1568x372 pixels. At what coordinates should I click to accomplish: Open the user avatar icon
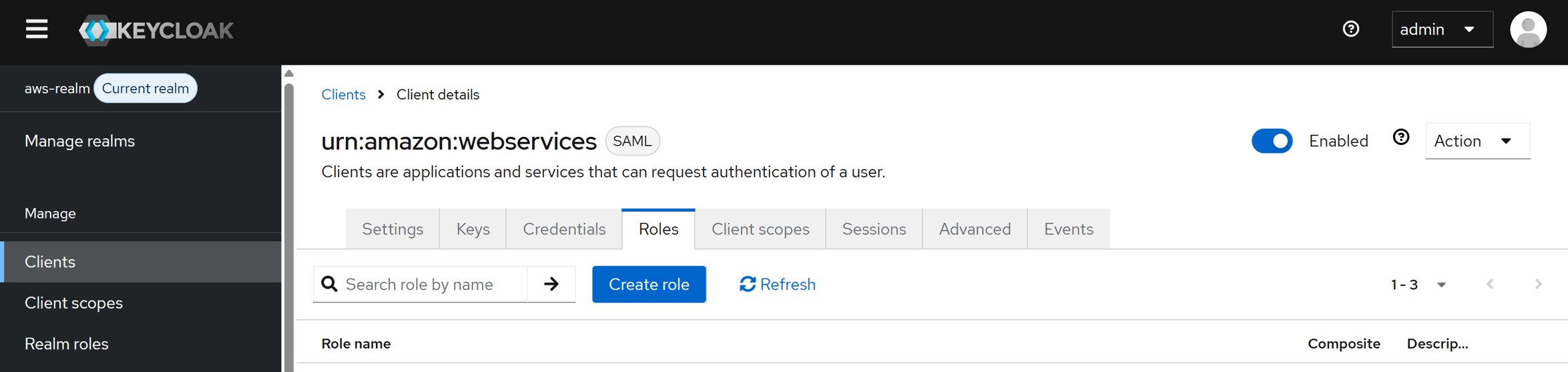click(1528, 29)
